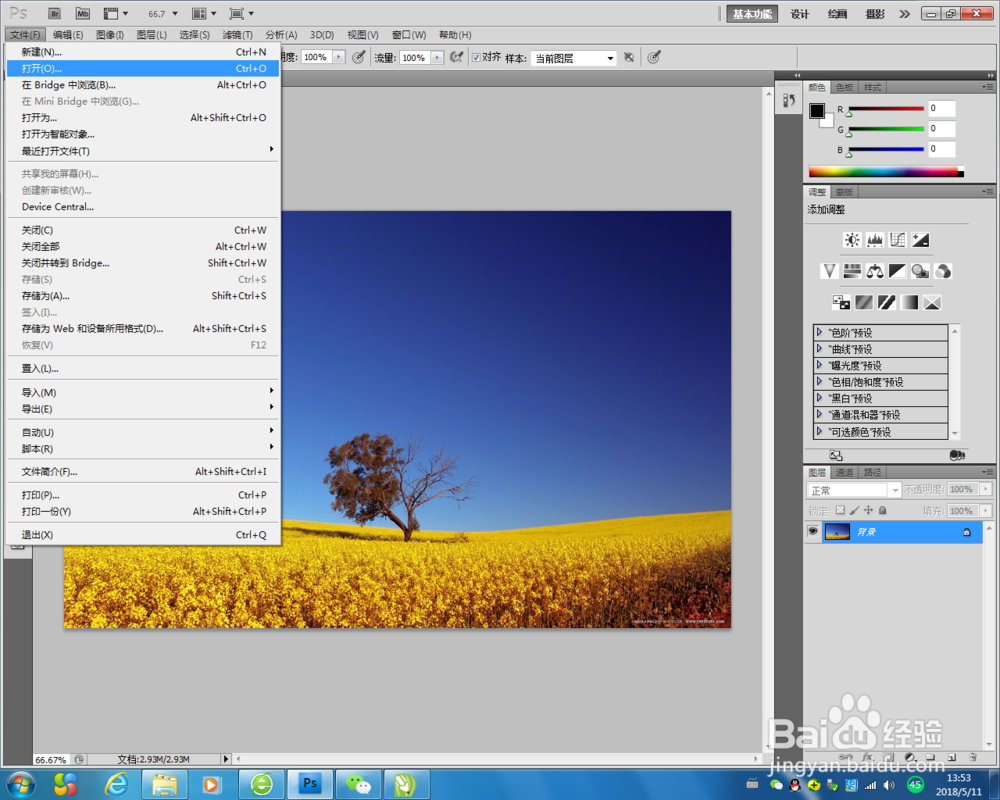Expand the "通道混和器" presets group
The width and height of the screenshot is (1000, 800).
820,415
